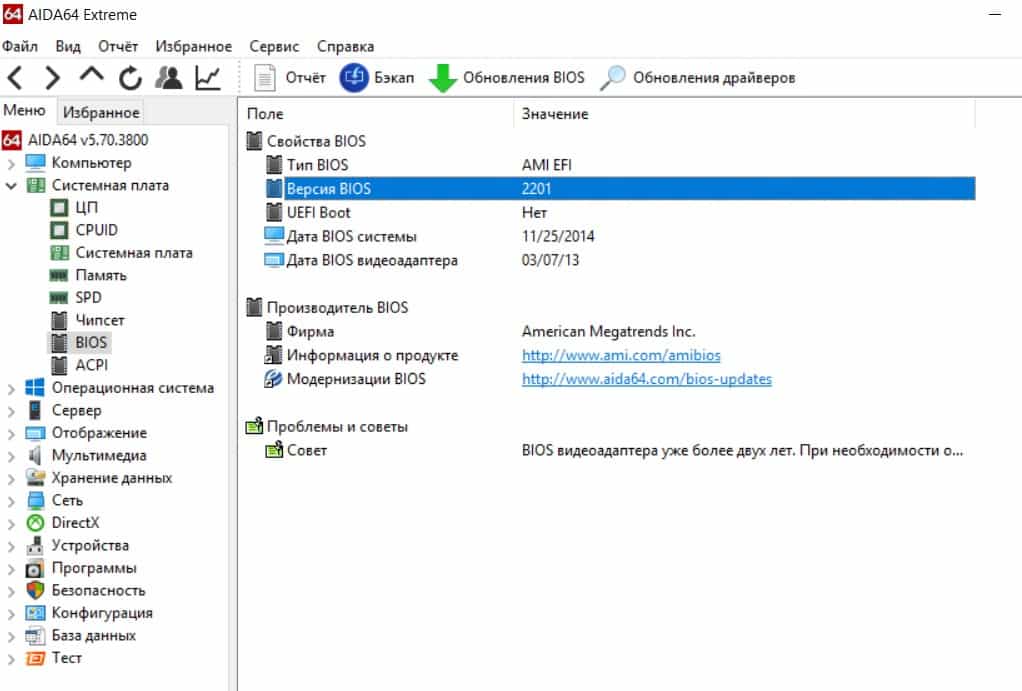
Task: Go up one level with Up arrow
Action: 91,78
